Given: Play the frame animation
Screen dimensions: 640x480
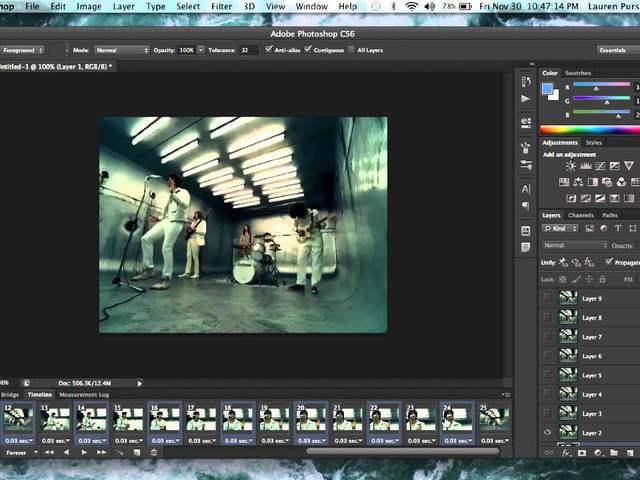Looking at the screenshot, I should coord(84,452).
